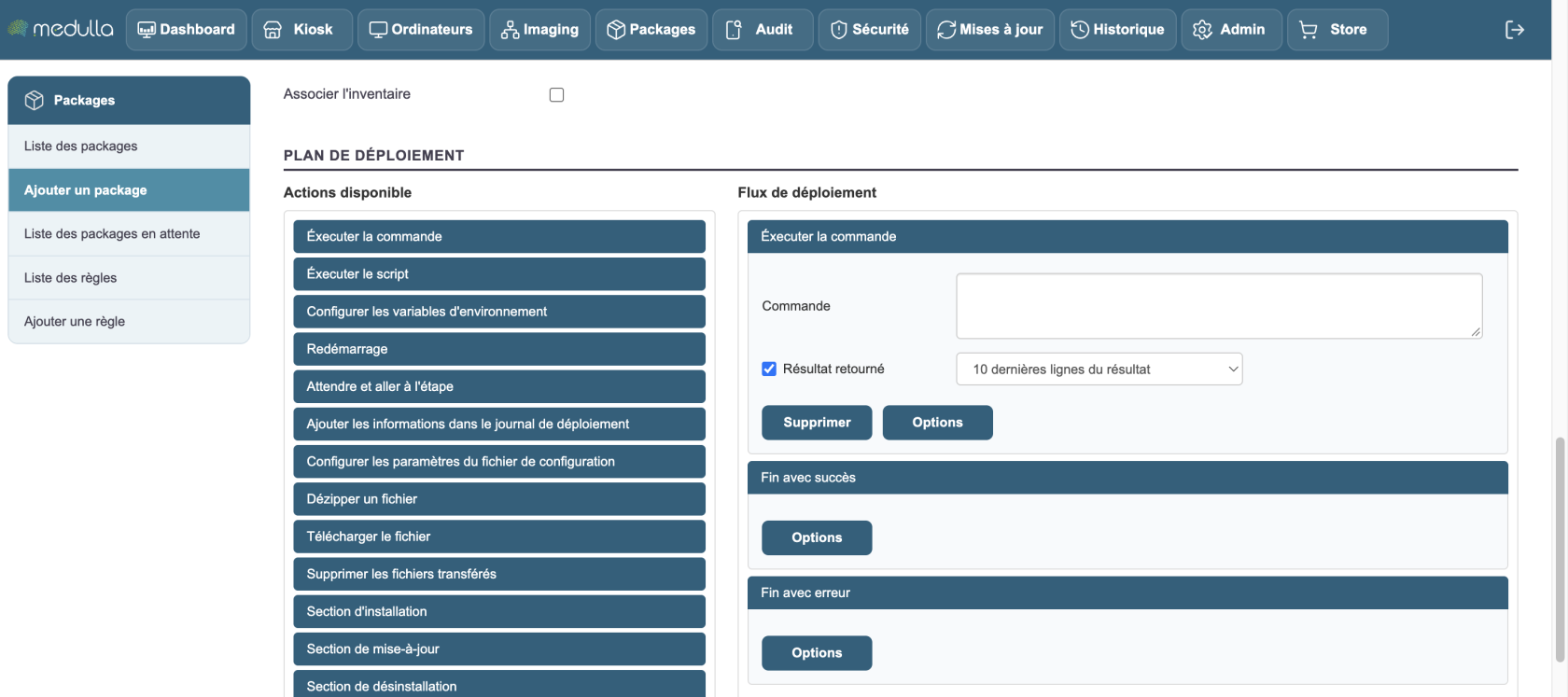Add Section de mise-à-jour action
Screen dimensions: 1568x697
(499, 648)
